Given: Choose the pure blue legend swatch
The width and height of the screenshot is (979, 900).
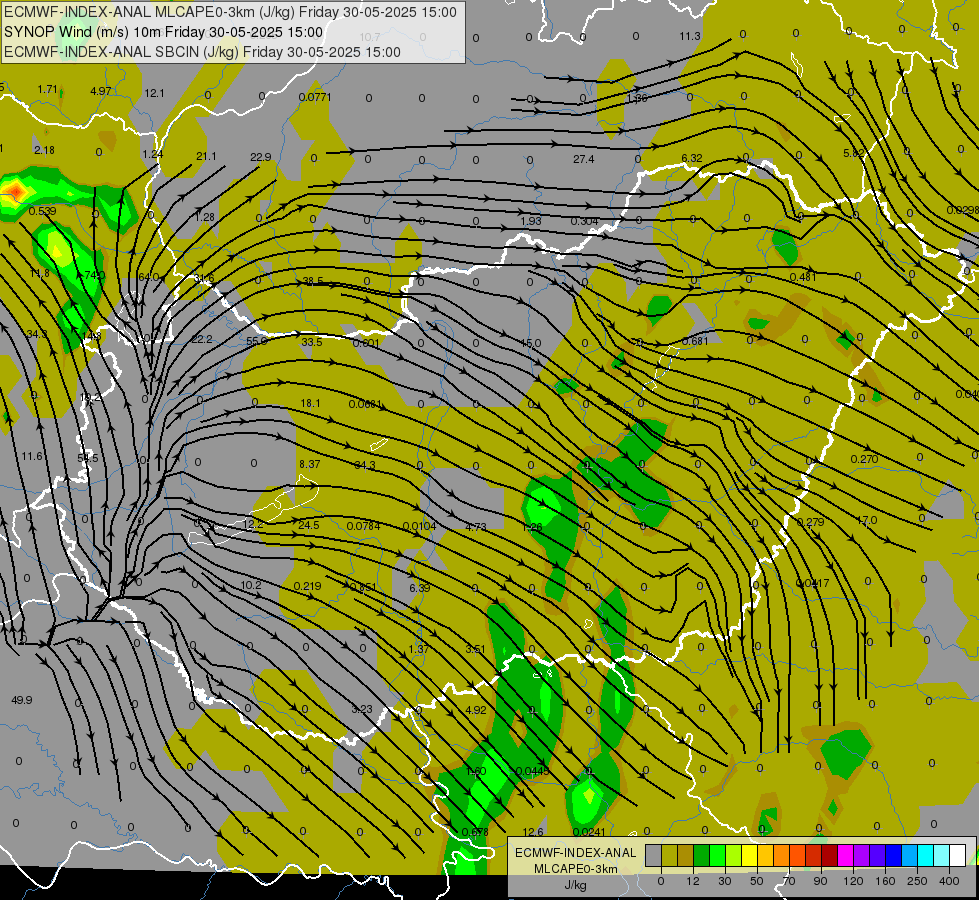Looking at the screenshot, I should click(893, 855).
